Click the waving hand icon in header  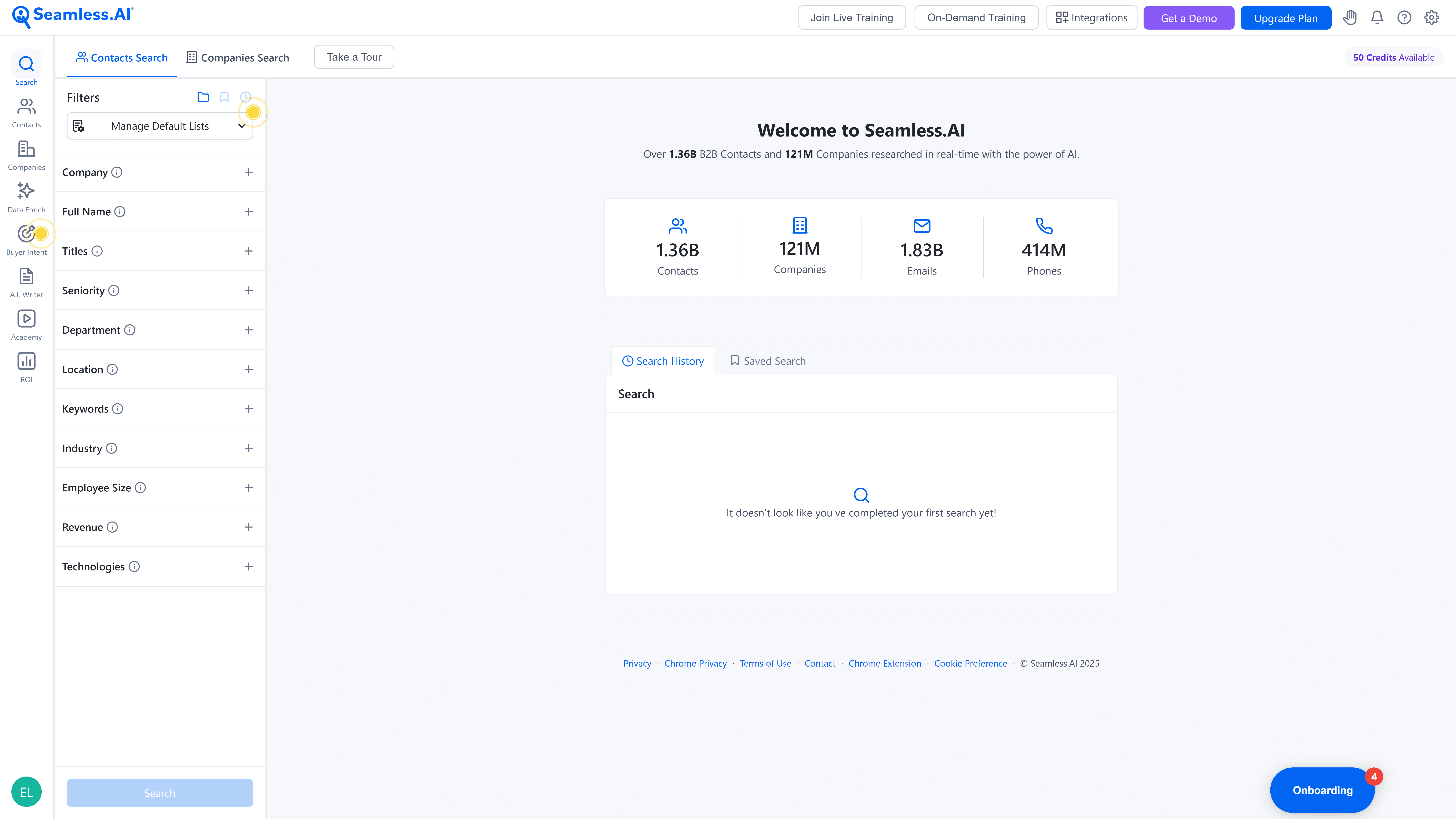pos(1350,17)
